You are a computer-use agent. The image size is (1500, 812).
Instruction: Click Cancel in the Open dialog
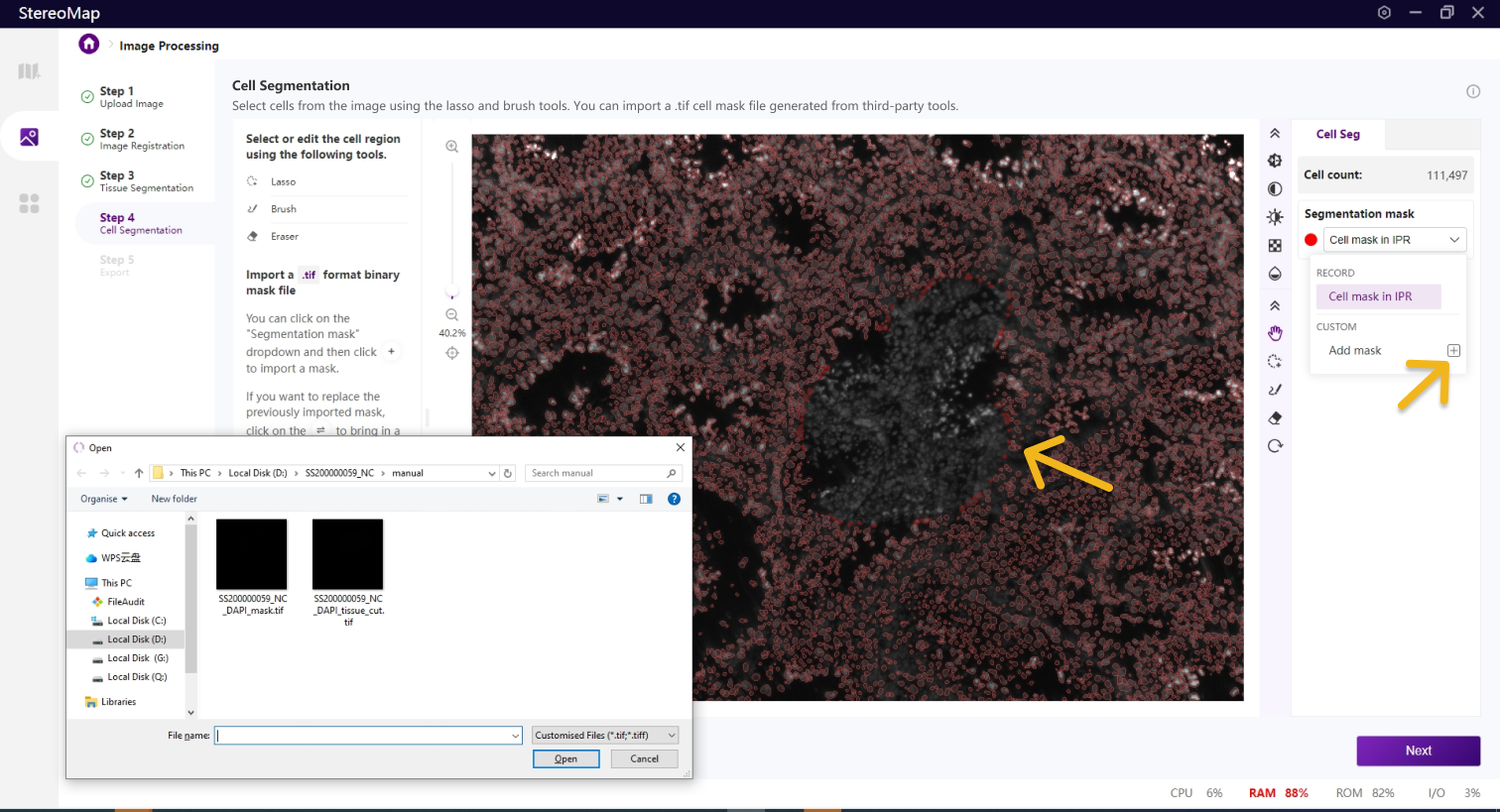tap(644, 759)
